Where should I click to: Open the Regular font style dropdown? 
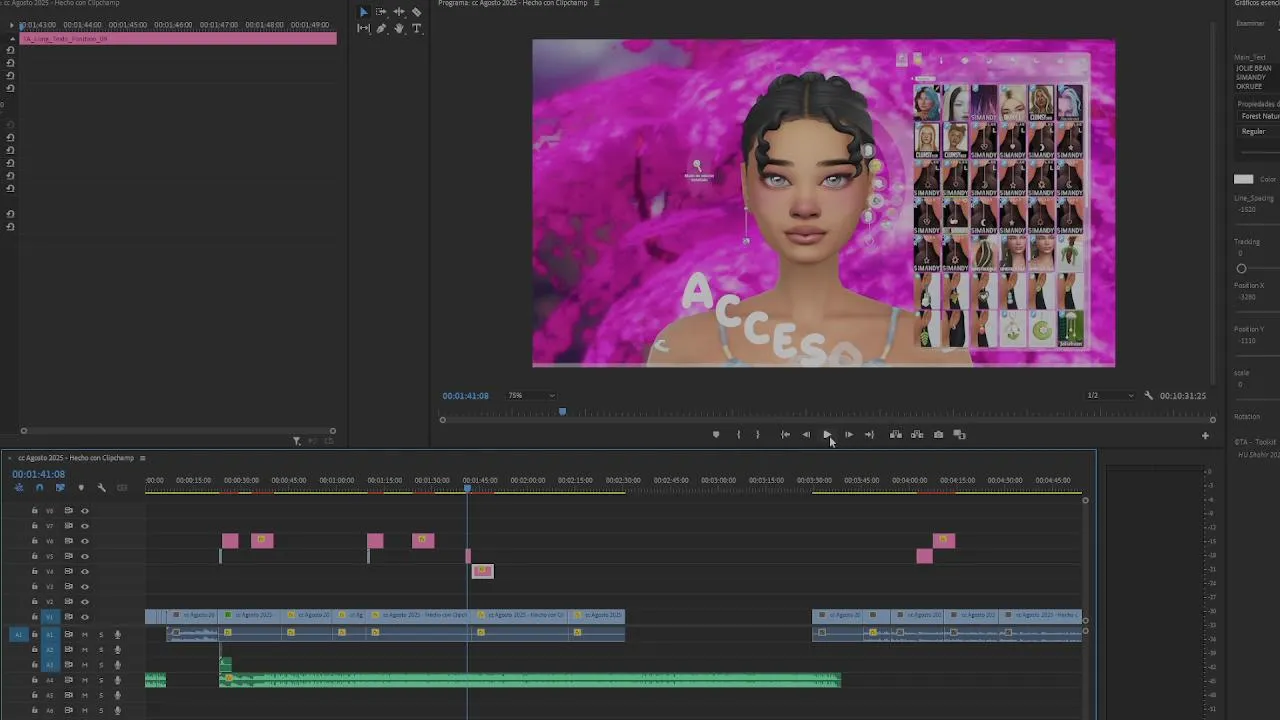coord(1258,132)
